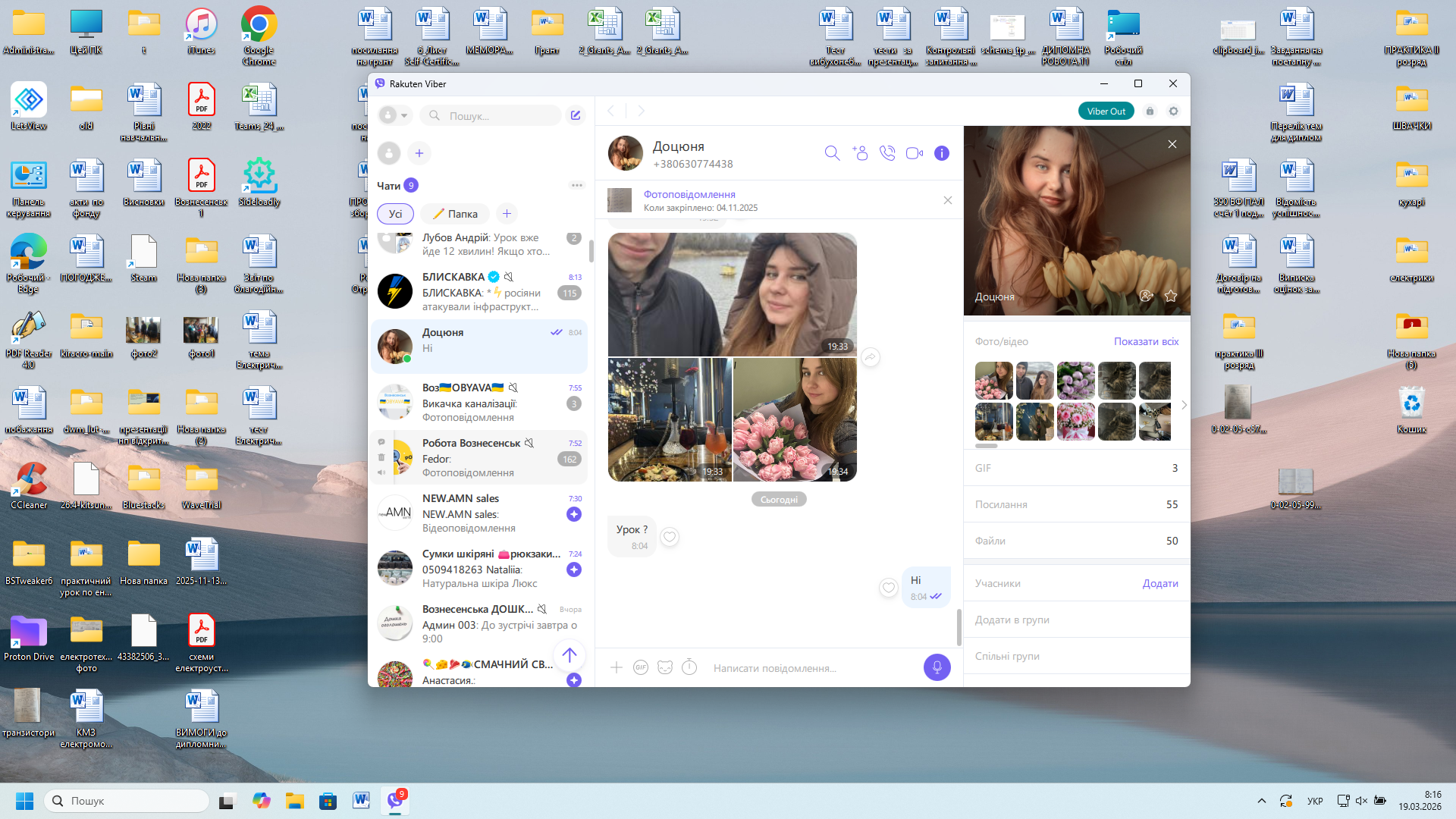Open the GIF picker in message bar
Viewport: 1456px width, 819px height.
[x=641, y=667]
